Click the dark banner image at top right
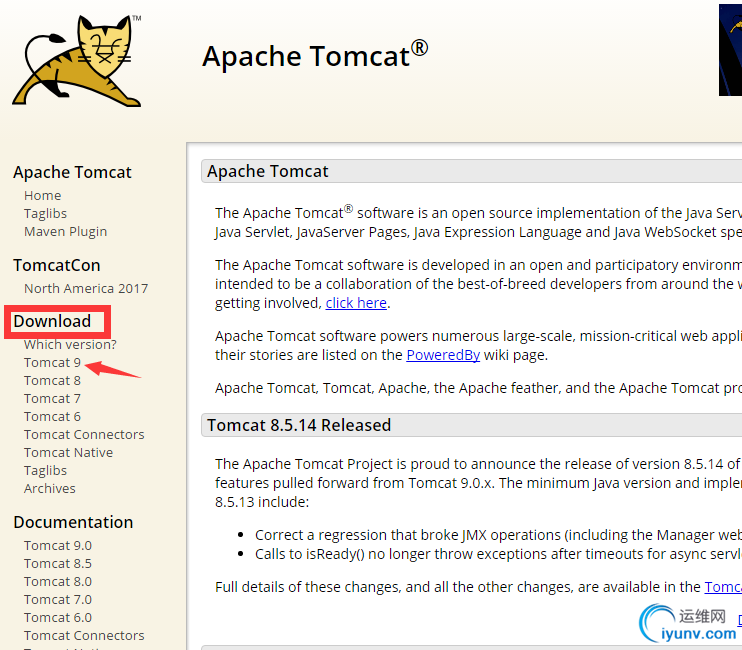This screenshot has height=650, width=742. click(x=730, y=50)
